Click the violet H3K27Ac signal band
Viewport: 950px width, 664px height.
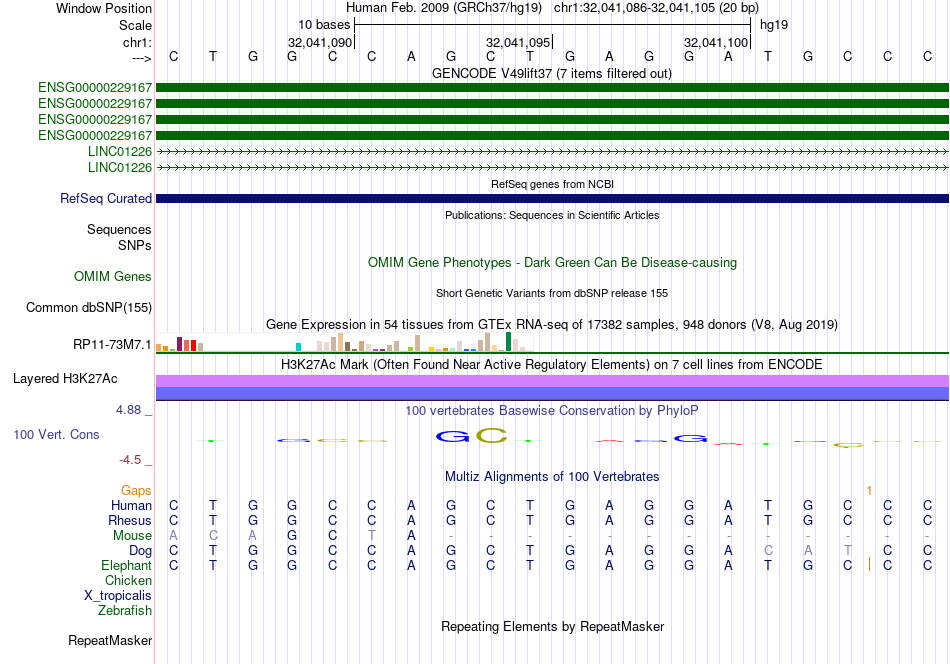552,381
